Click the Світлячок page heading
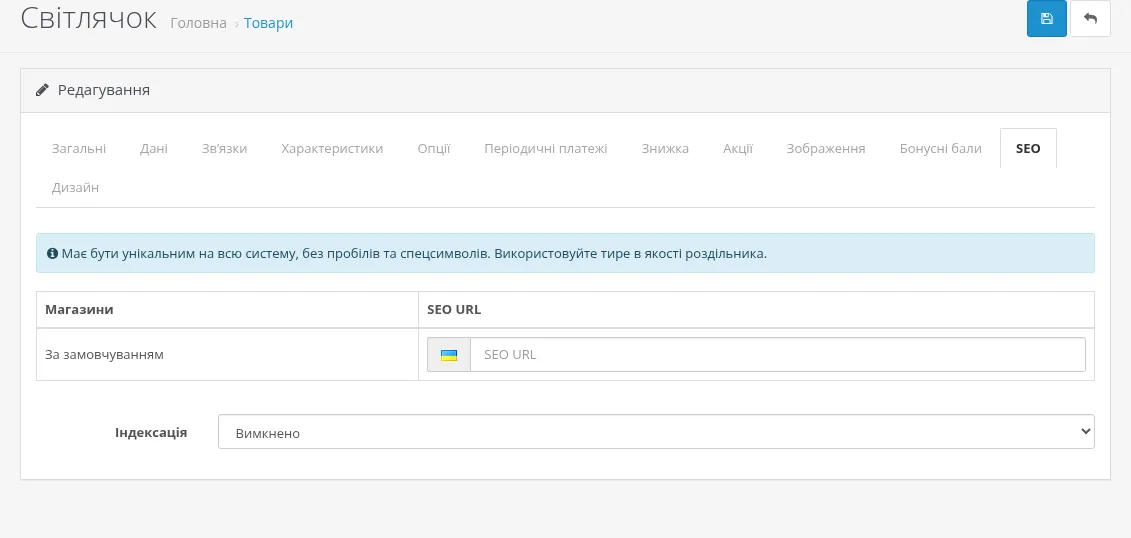Screen dimensions: 1131x538 88,19
